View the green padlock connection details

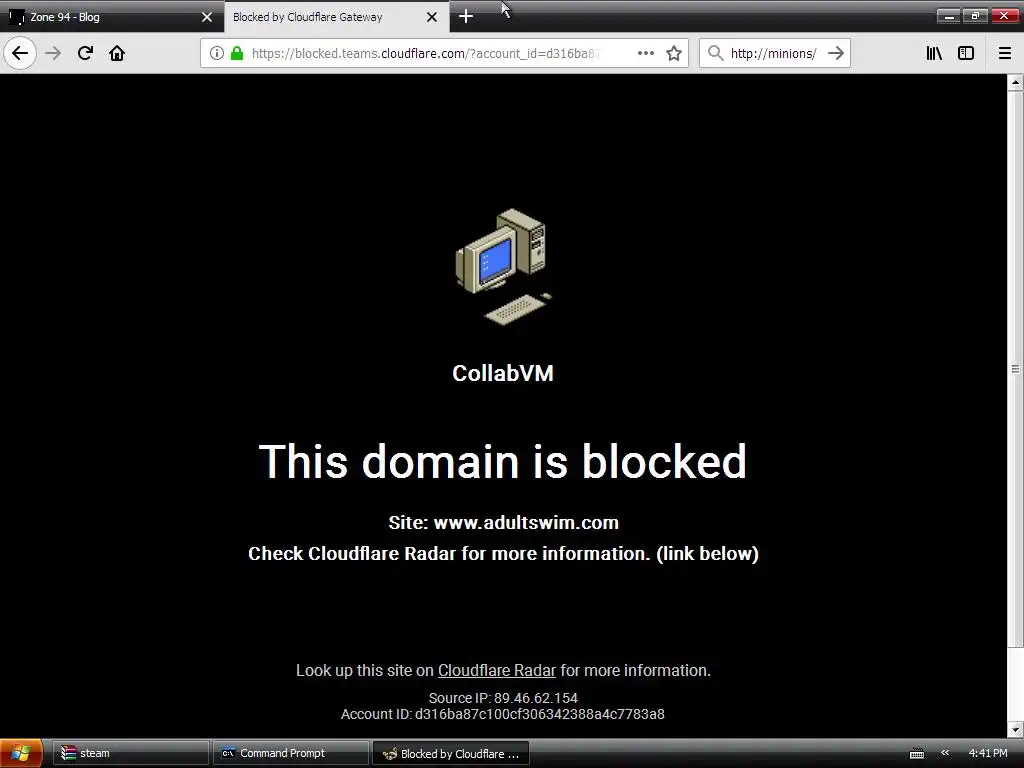pyautogui.click(x=237, y=53)
